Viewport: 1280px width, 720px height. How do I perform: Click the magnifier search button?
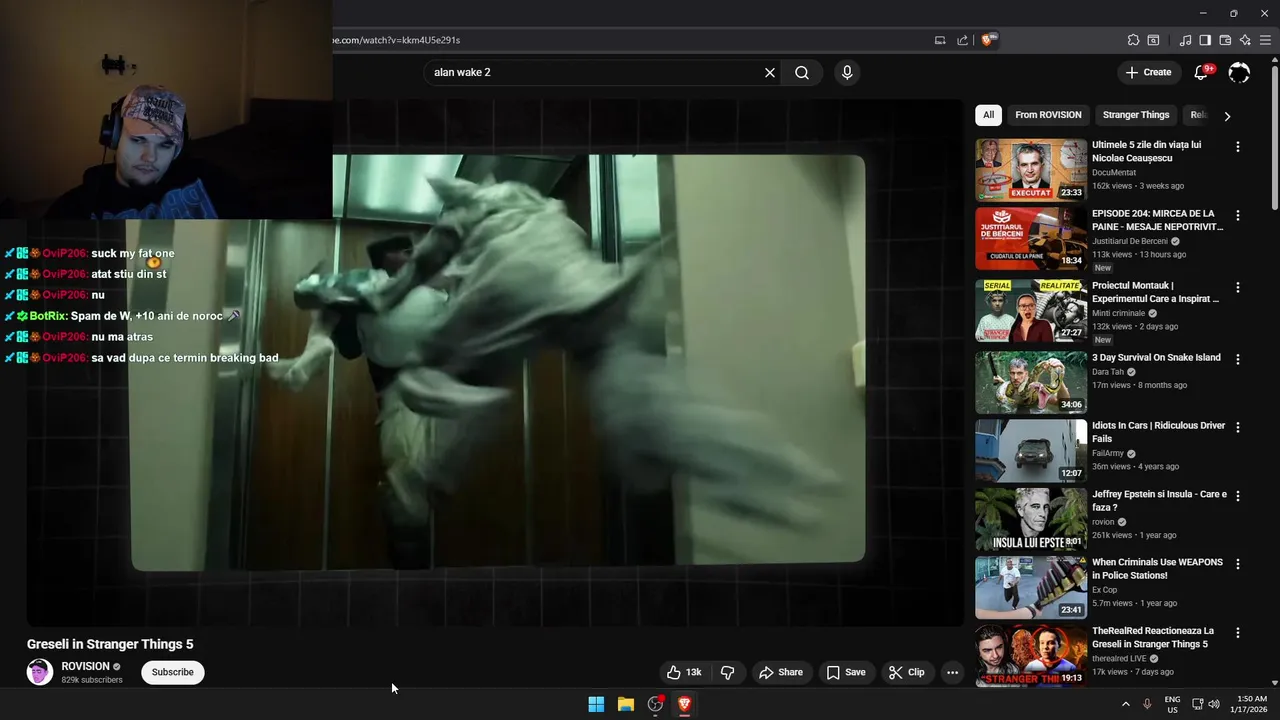[802, 72]
